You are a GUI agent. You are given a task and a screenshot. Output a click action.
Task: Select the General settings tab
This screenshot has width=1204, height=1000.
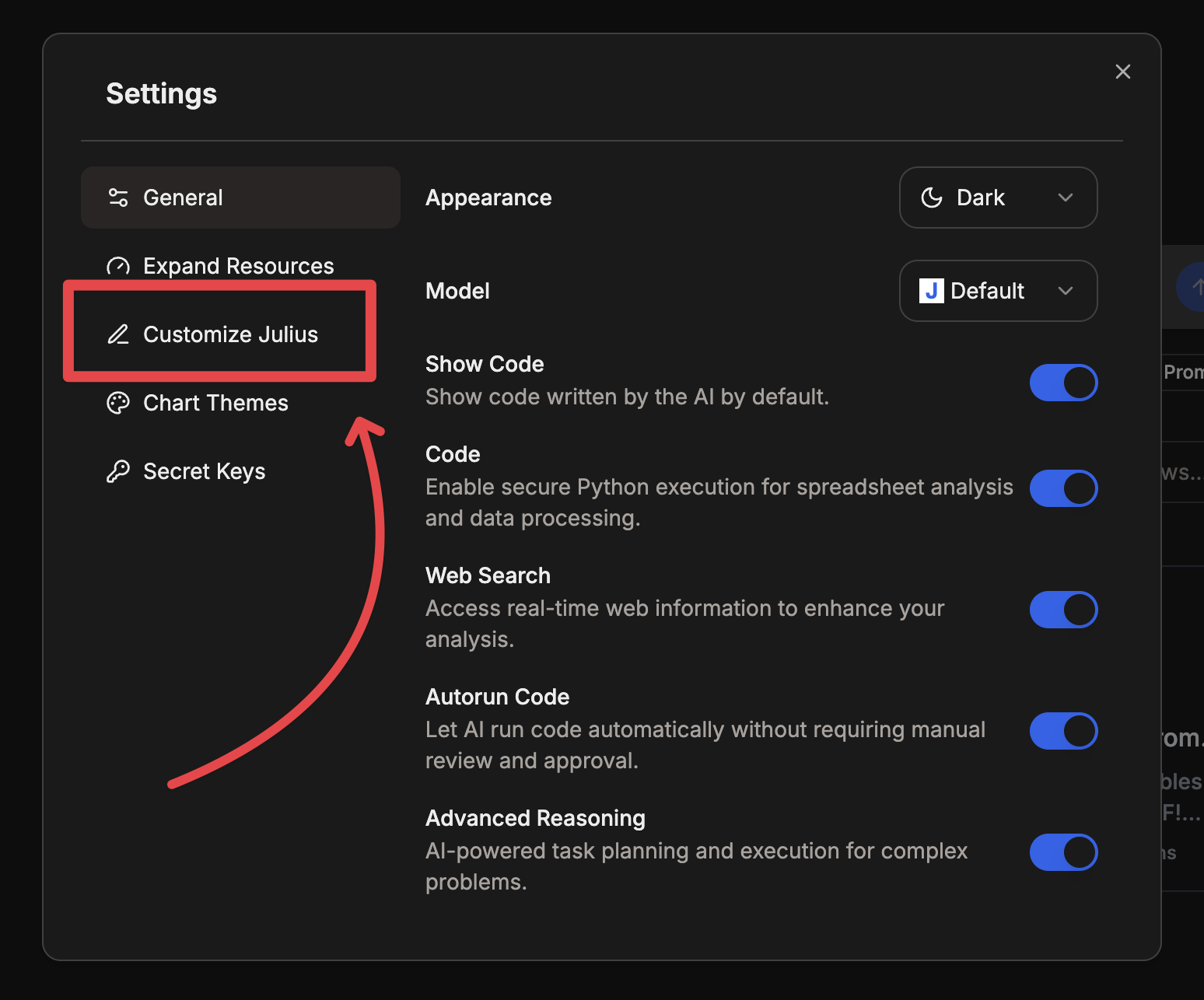click(x=240, y=198)
